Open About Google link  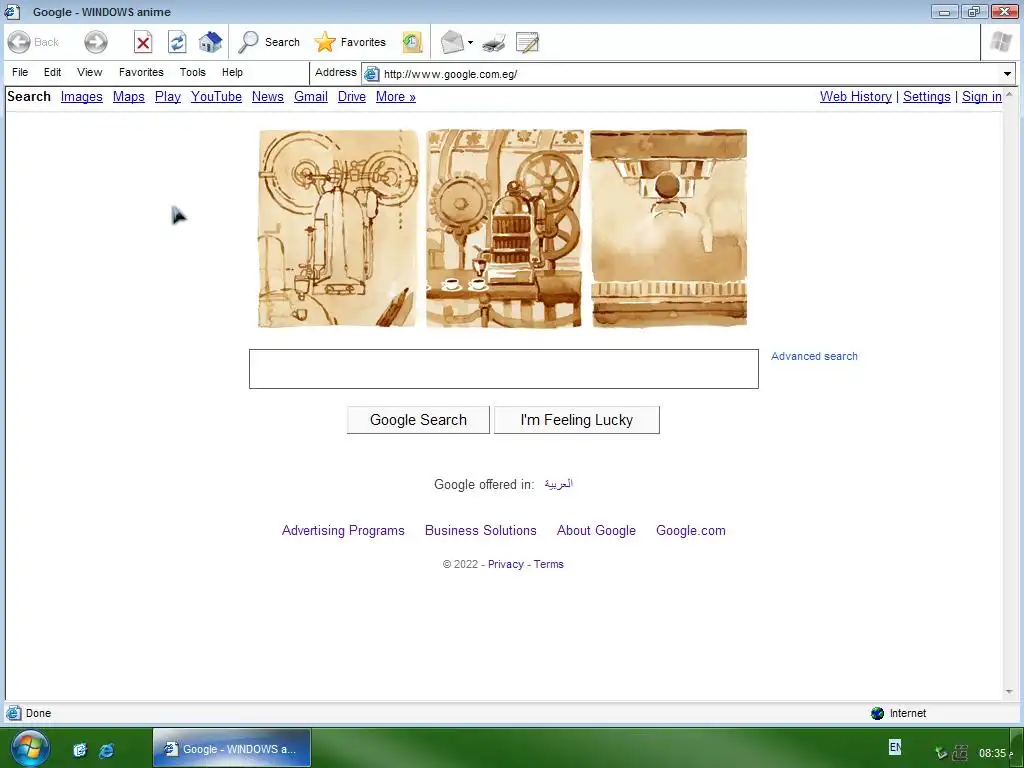[596, 530]
